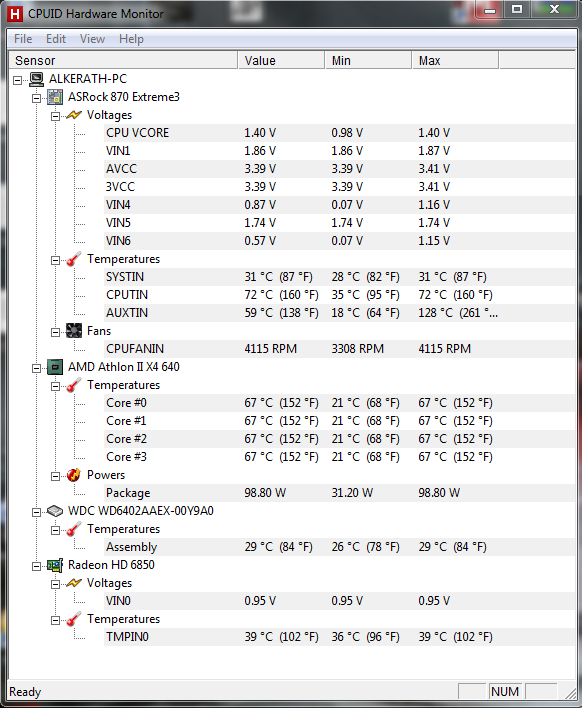Click the NUM status bar indicator
The width and height of the screenshot is (582, 708).
(505, 692)
